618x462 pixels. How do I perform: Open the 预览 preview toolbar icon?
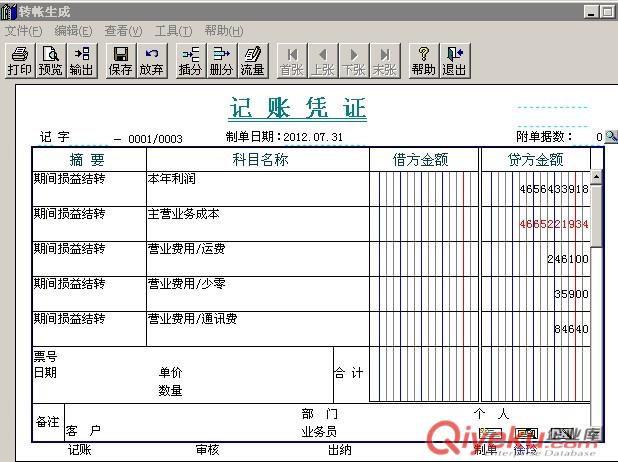coord(50,61)
